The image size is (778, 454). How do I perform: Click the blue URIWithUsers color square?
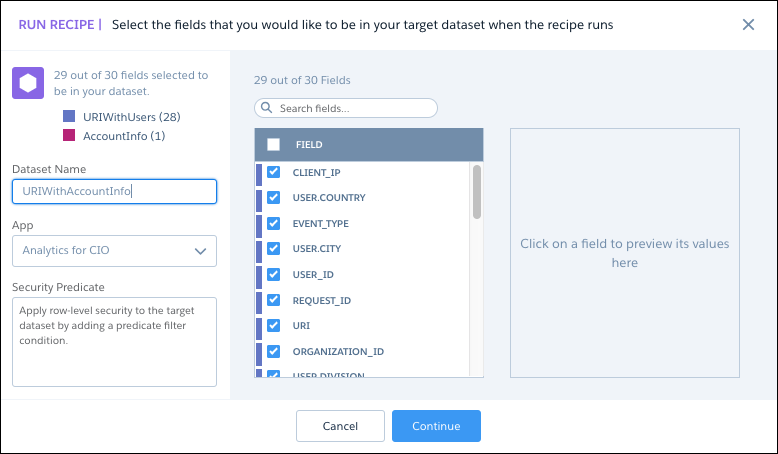click(x=69, y=116)
